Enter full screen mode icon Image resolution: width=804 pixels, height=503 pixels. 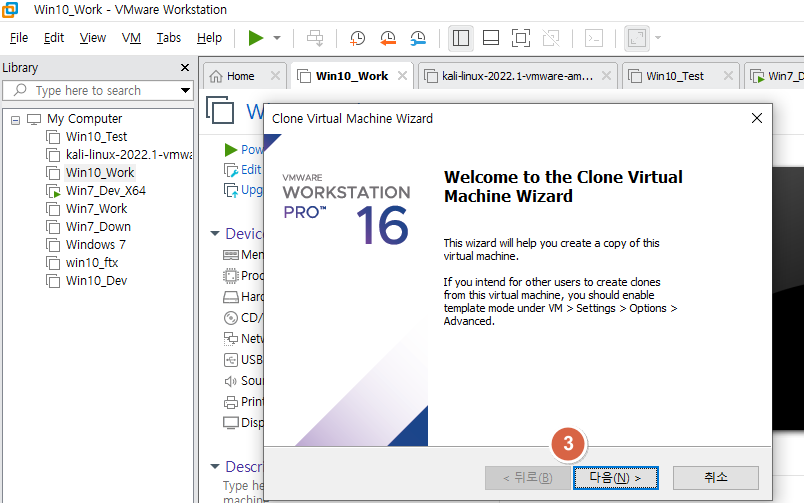[521, 38]
